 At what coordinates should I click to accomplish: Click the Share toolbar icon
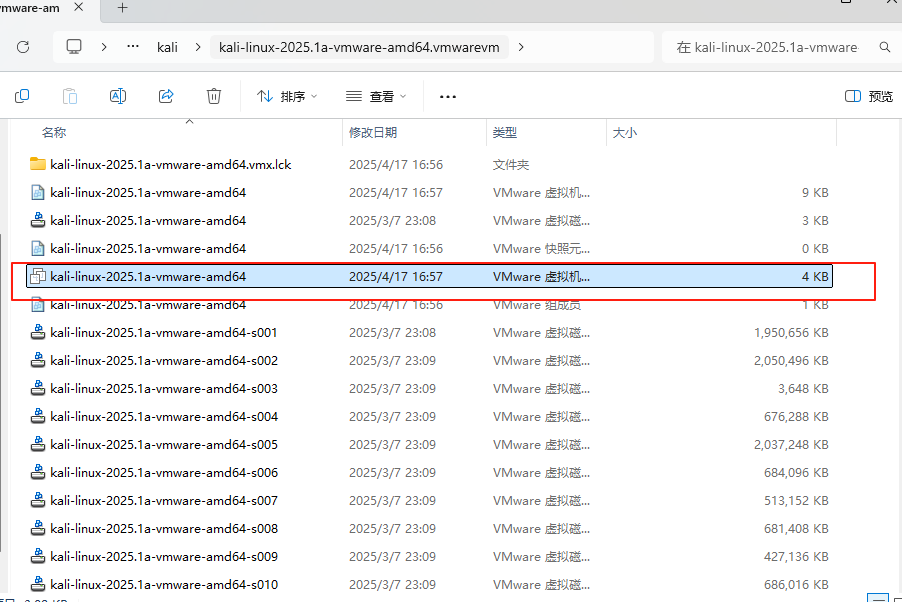click(166, 96)
